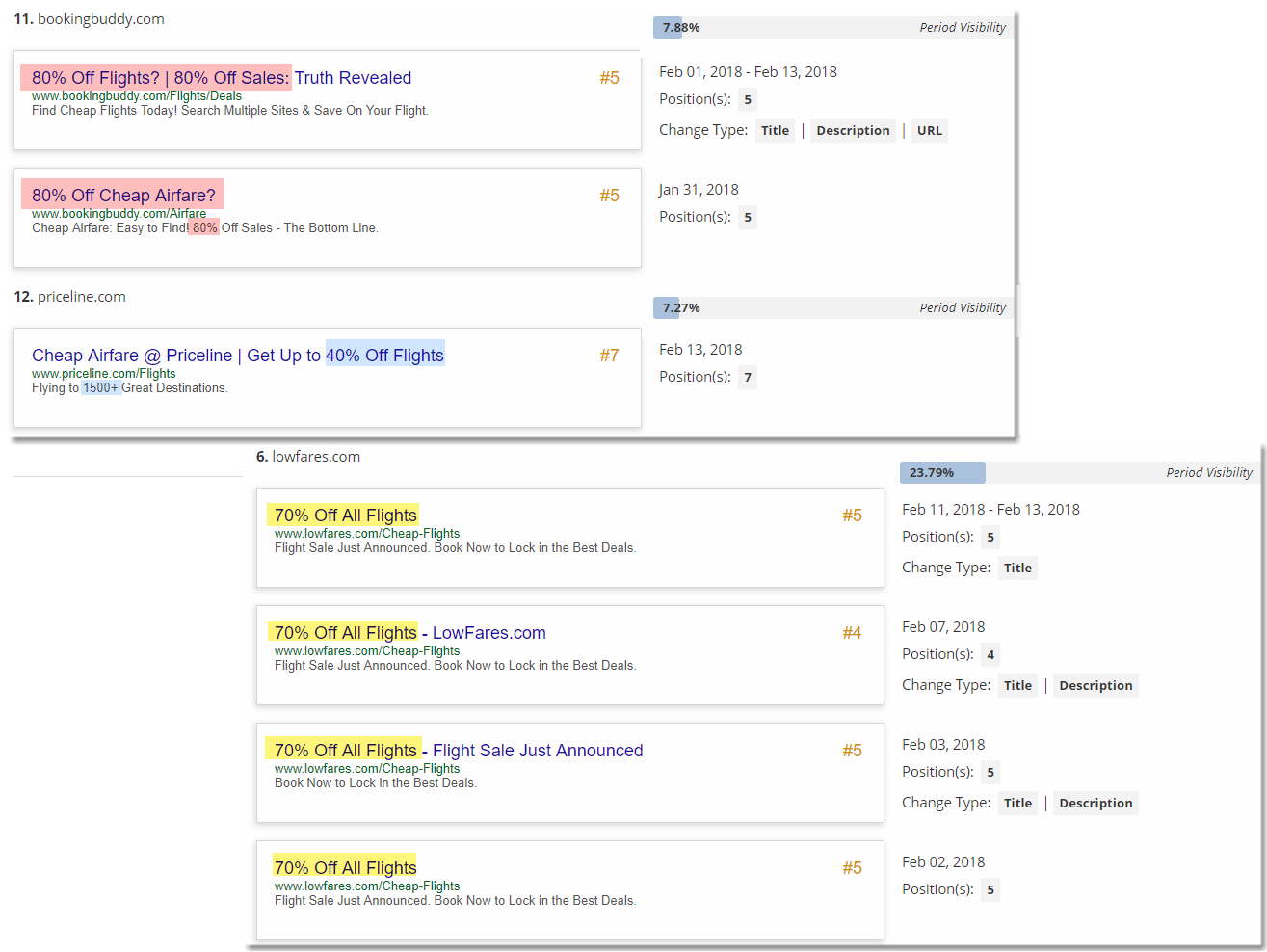
Task: Click the position 5 badge under Feb 02, 2018
Action: [x=990, y=890]
